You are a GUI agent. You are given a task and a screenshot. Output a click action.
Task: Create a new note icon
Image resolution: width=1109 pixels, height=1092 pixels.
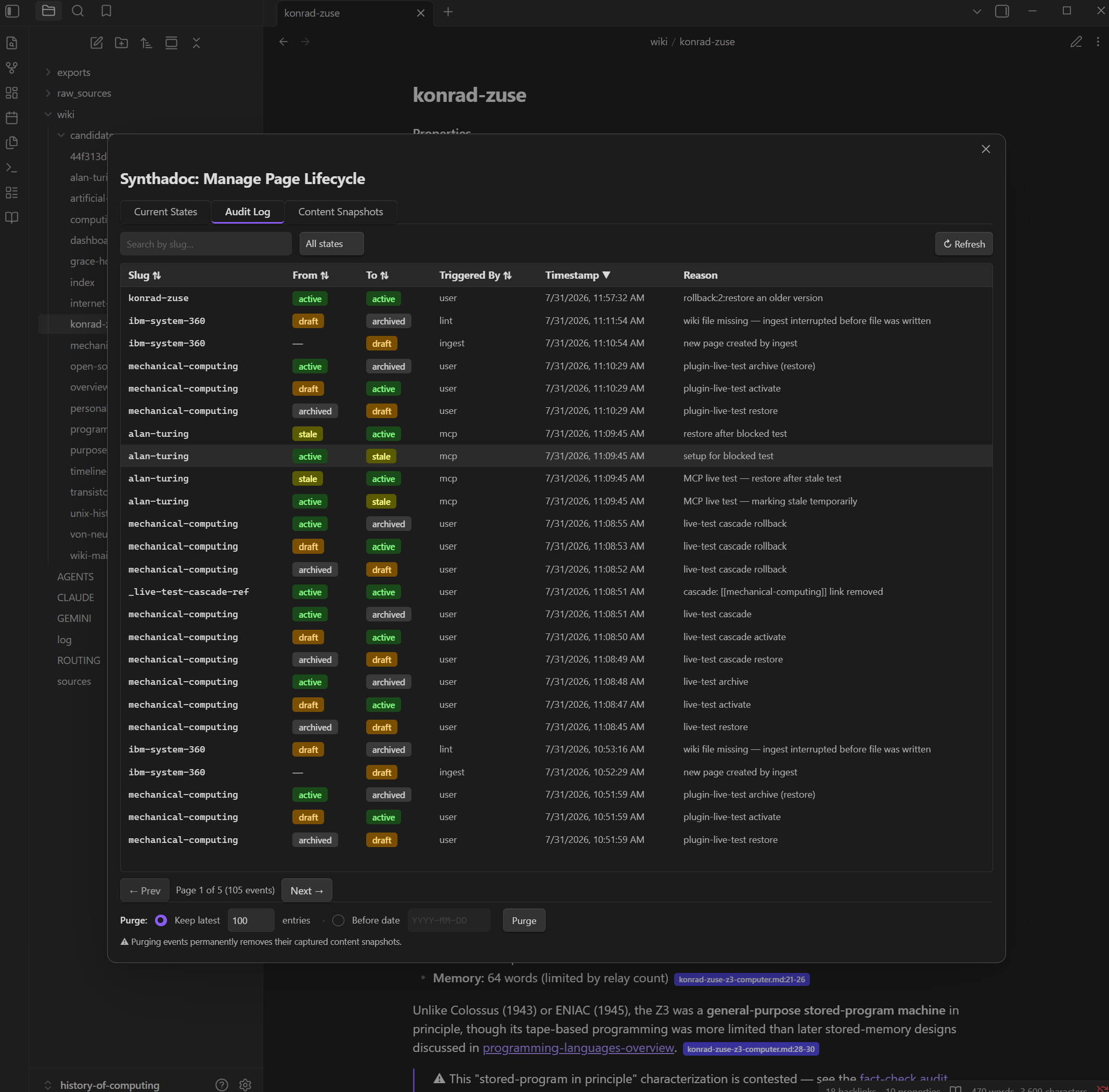click(x=96, y=43)
